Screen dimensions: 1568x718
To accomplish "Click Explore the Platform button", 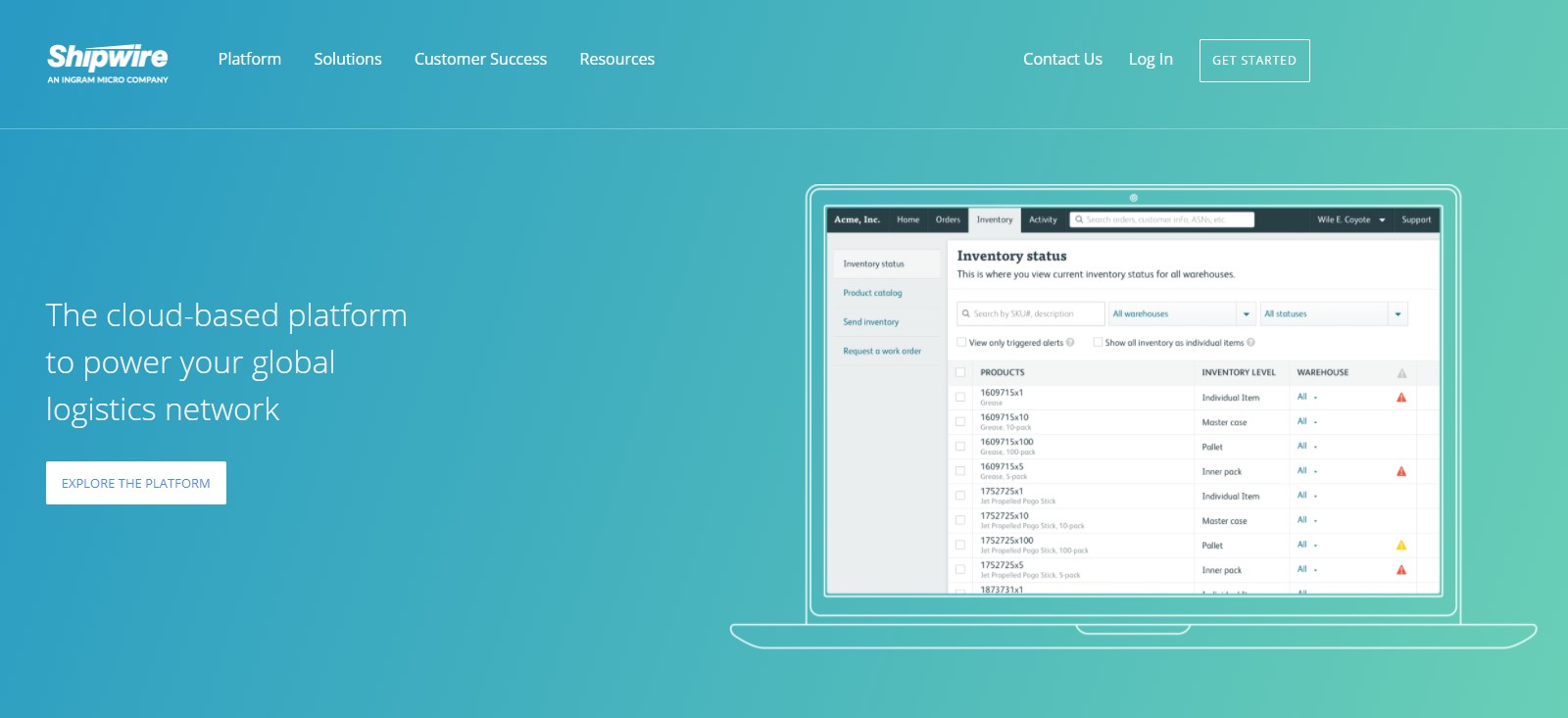I will [x=136, y=483].
